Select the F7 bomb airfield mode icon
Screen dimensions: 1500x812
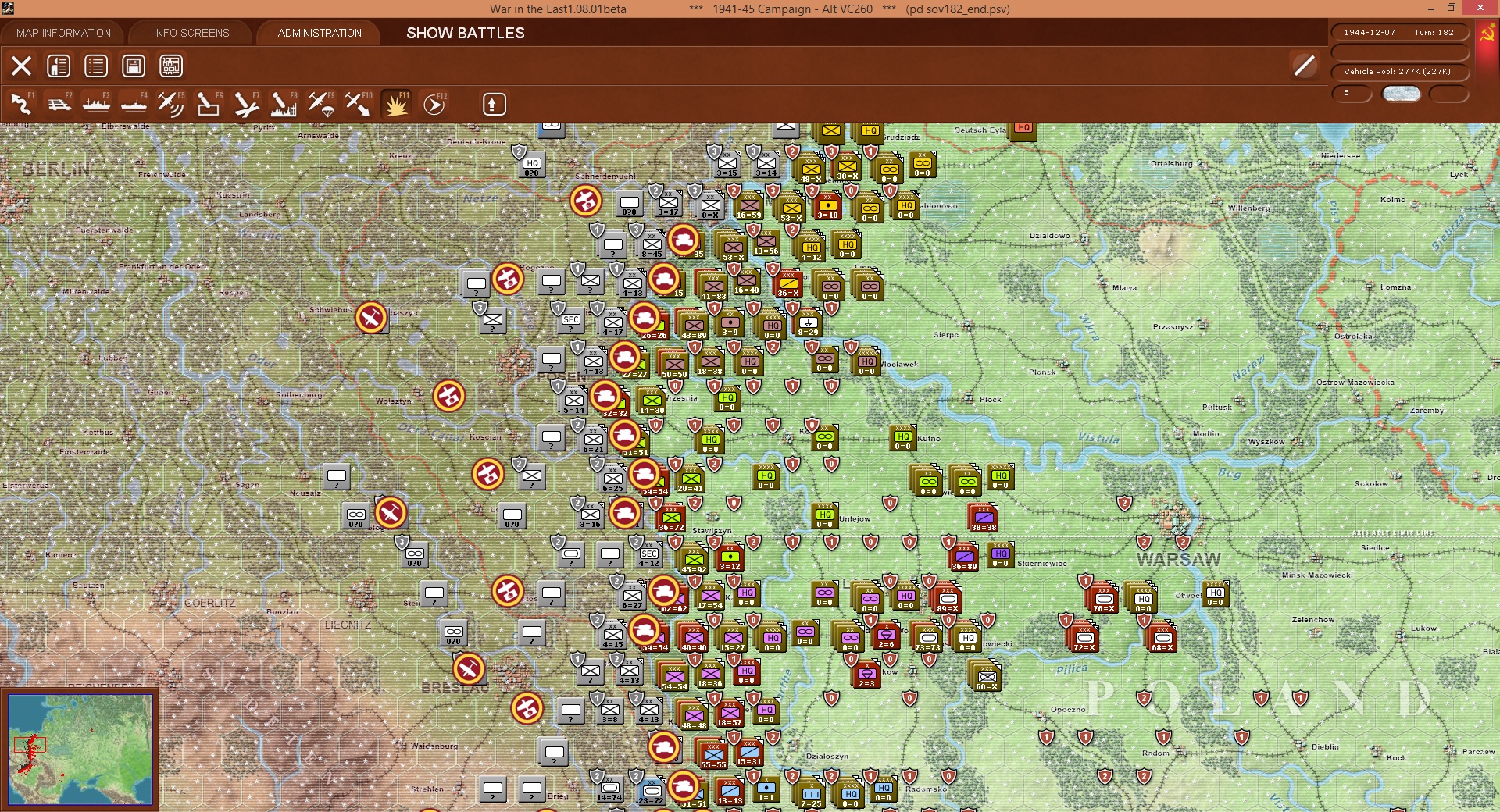coord(246,104)
